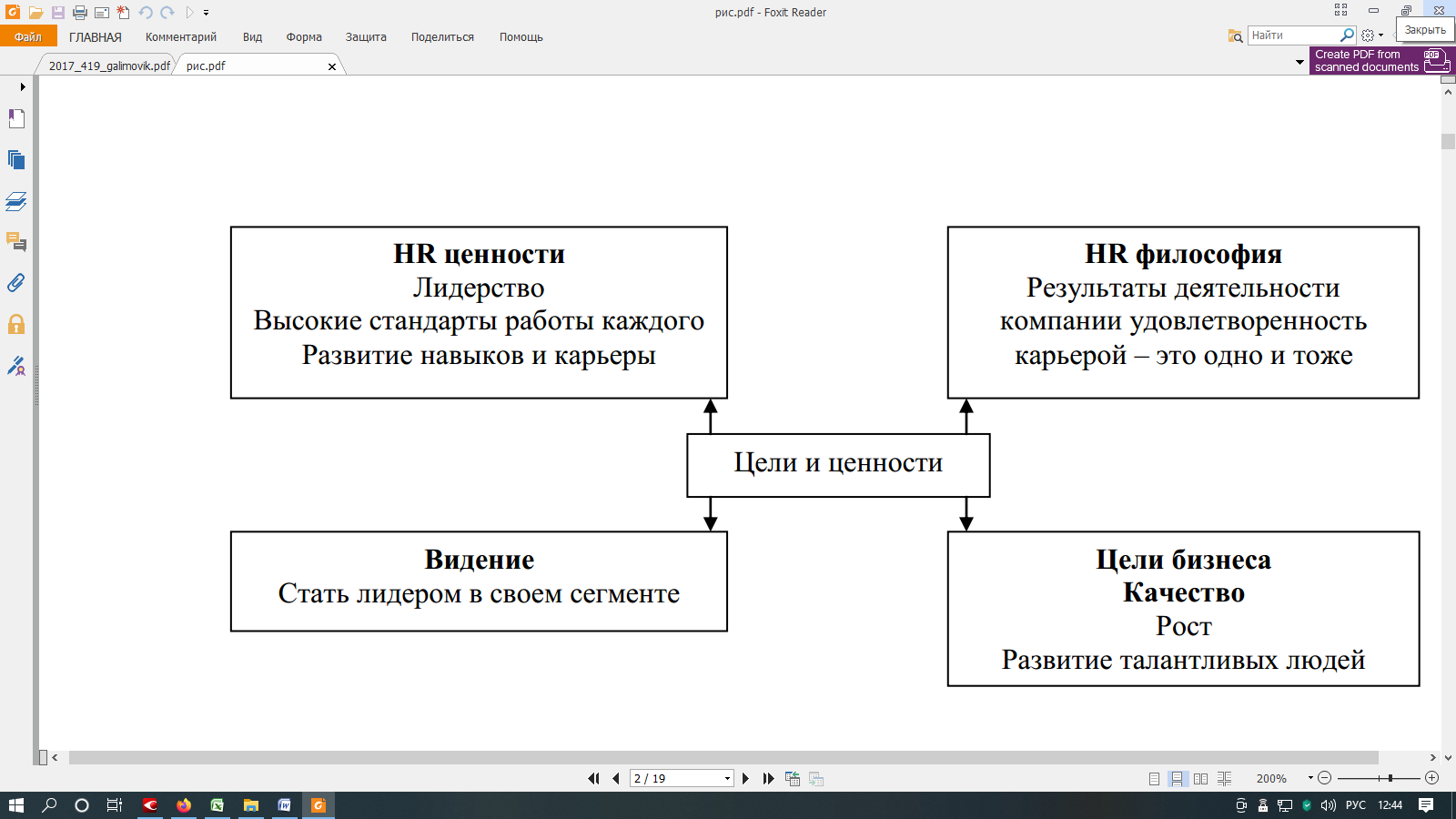Open the Comments panel
This screenshot has height=819, width=1456.
16,242
